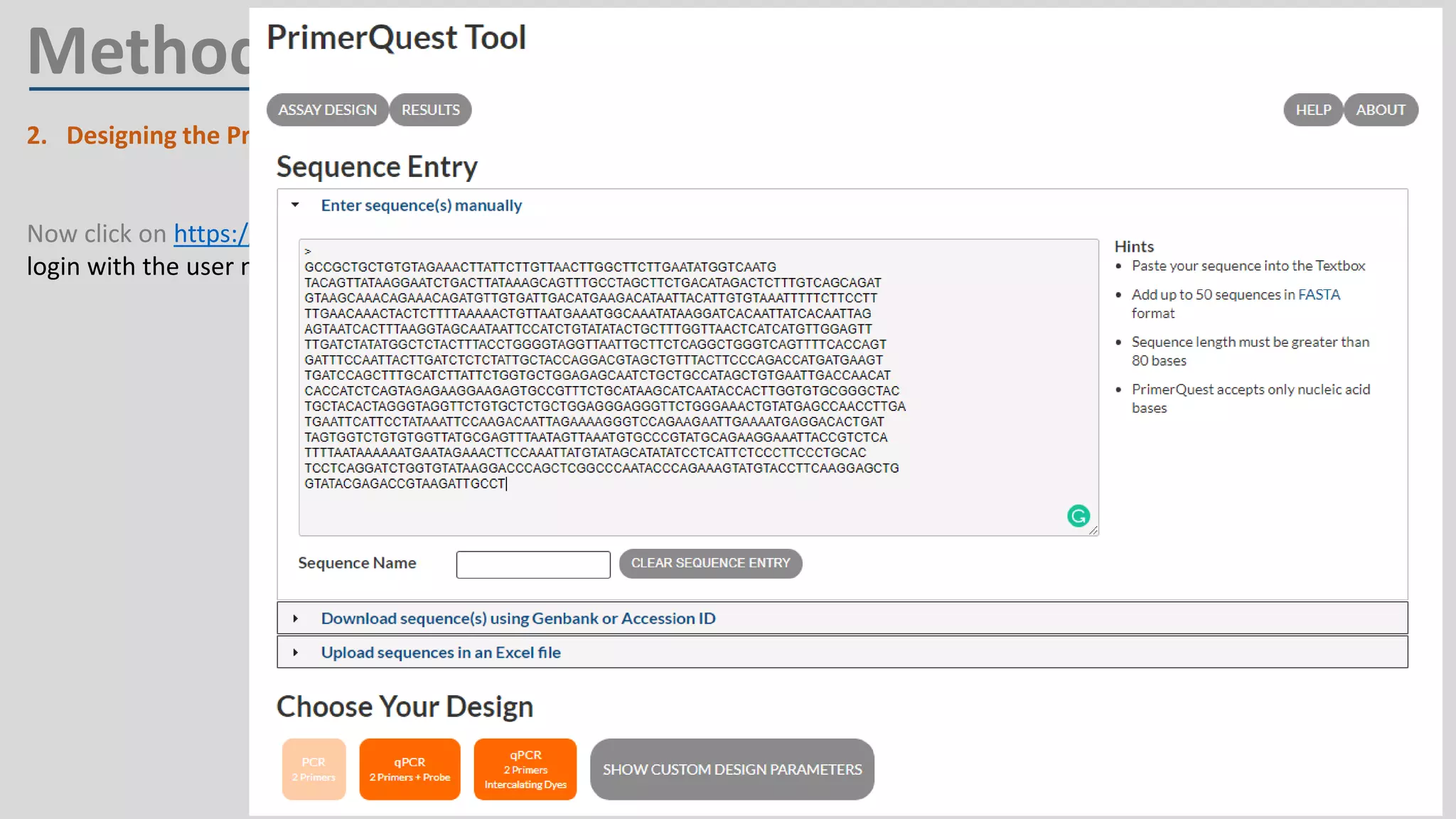Click the 'Sequence Name' label

point(357,563)
